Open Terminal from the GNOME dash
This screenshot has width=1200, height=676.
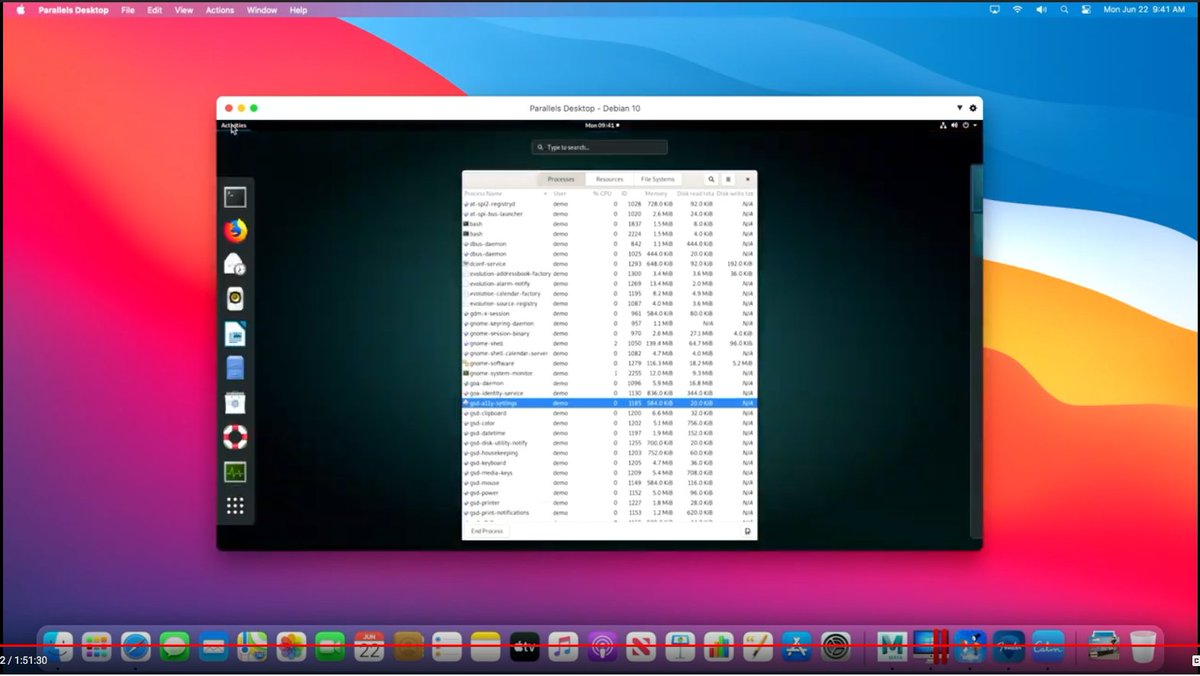coord(235,198)
